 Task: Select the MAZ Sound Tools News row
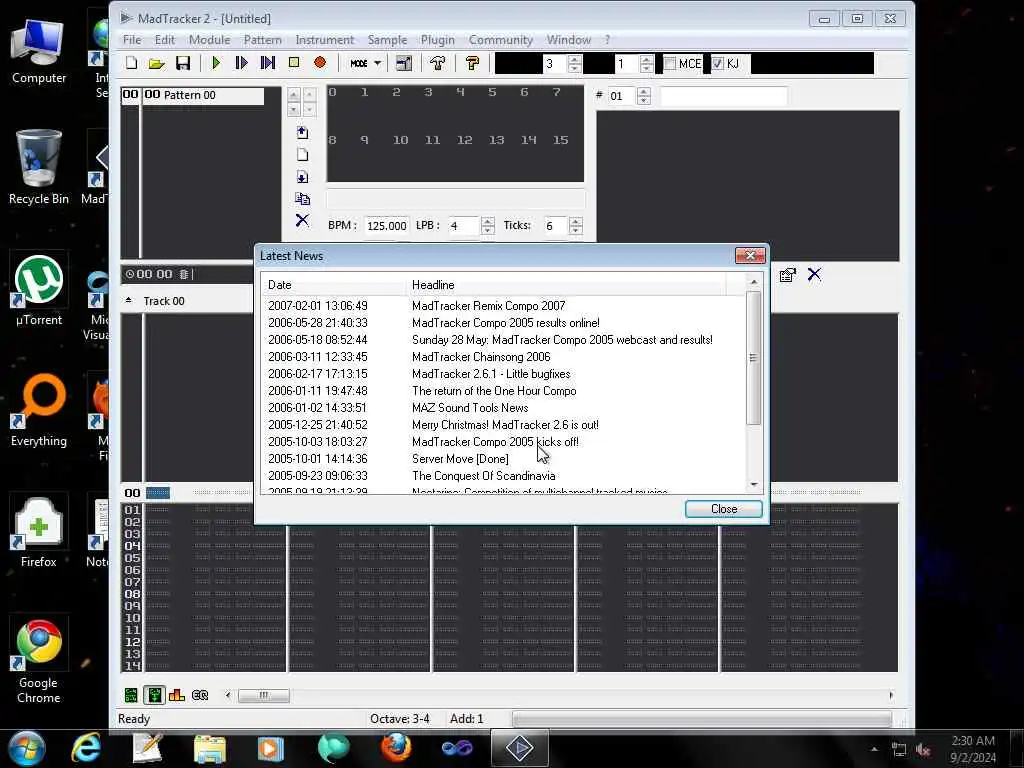pos(503,408)
